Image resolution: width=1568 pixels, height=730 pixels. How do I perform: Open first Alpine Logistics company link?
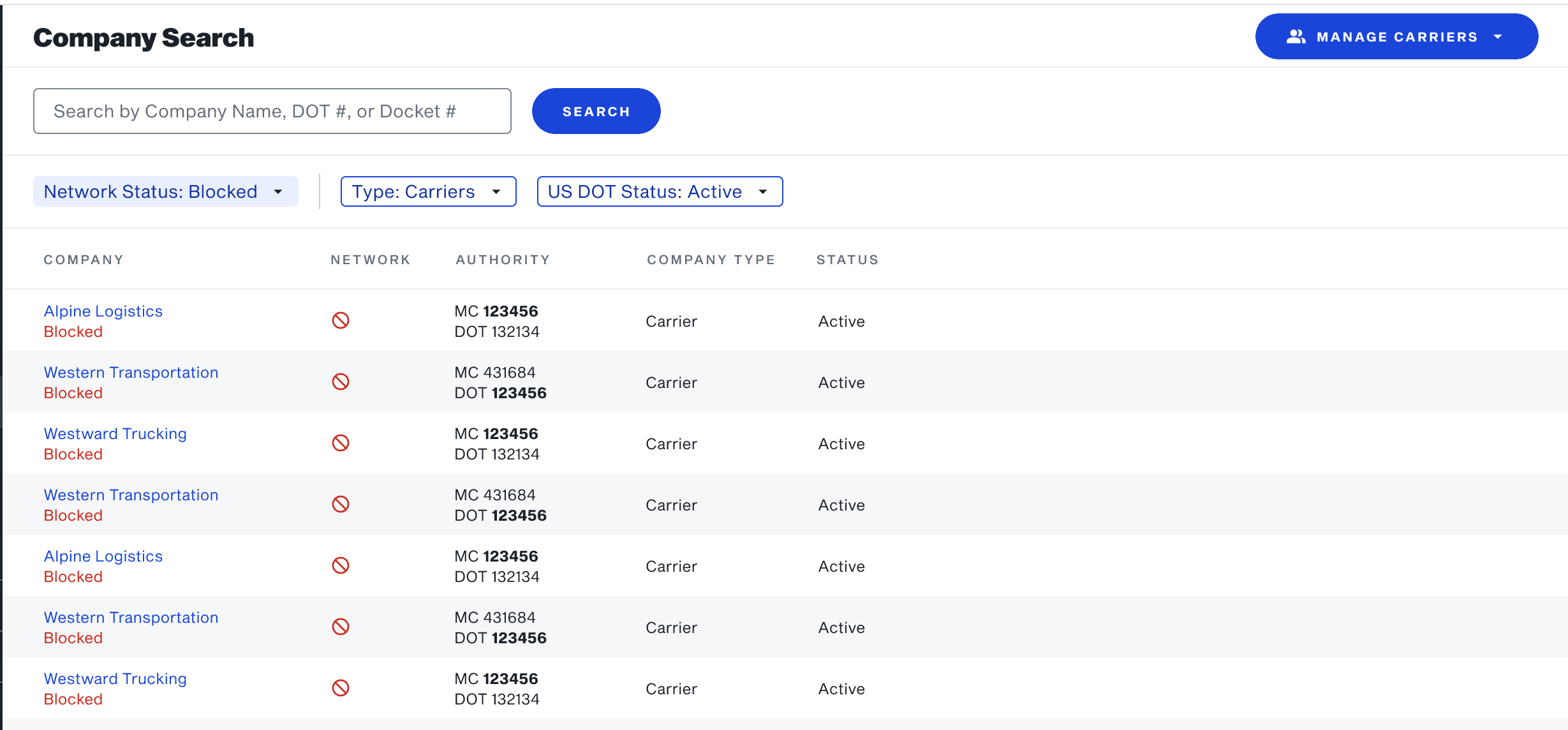tap(103, 311)
